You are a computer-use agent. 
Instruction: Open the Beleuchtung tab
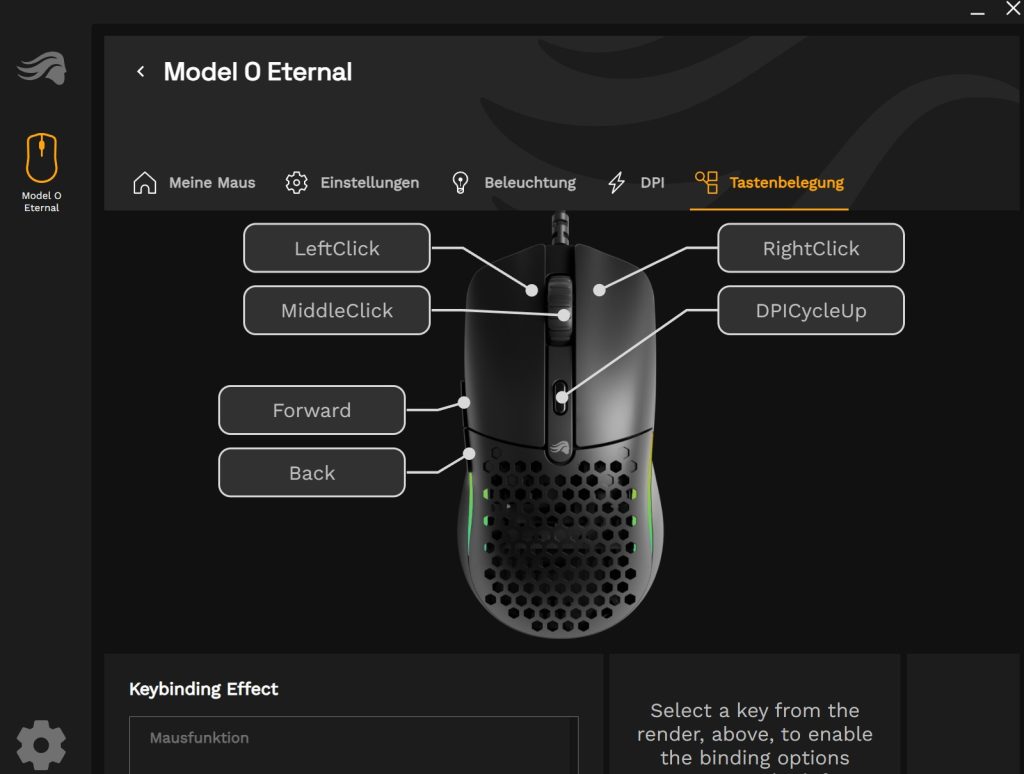(530, 183)
